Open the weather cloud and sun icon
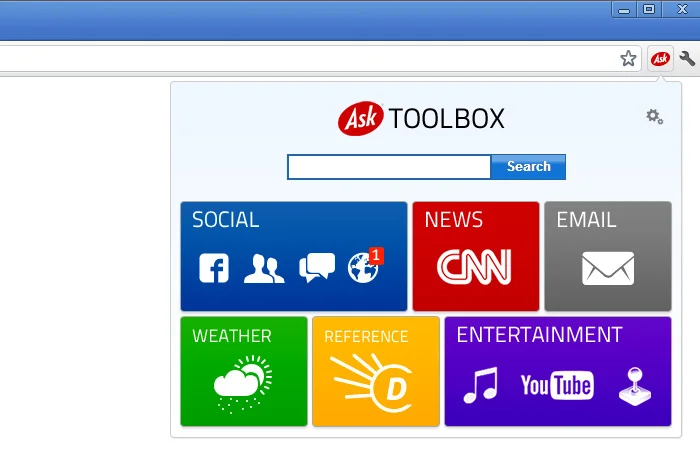The height and width of the screenshot is (451, 700). point(243,384)
